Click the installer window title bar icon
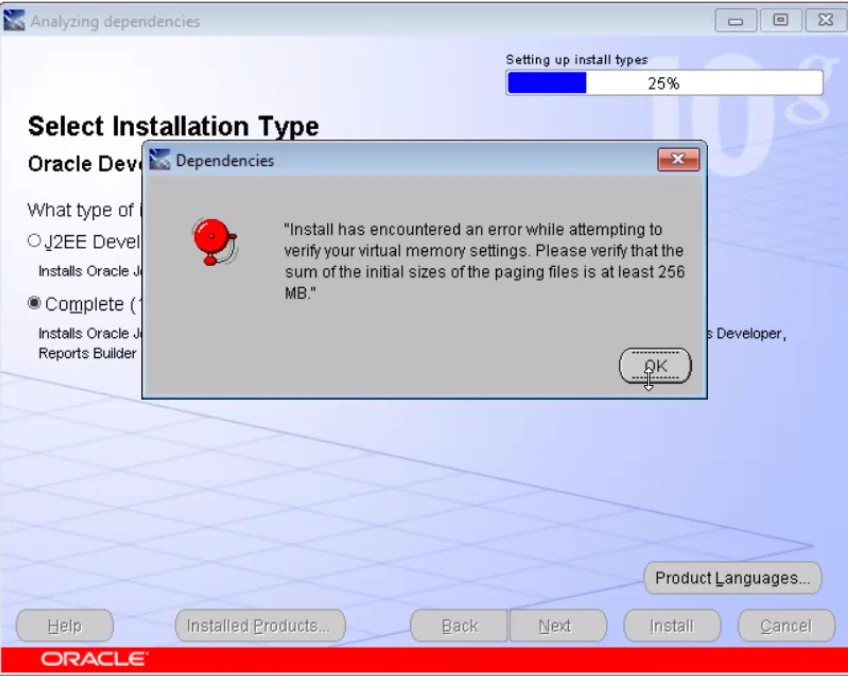 coord(14,21)
